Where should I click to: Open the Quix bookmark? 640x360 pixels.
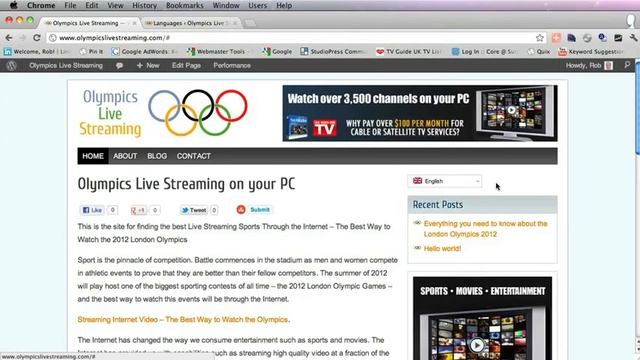pyautogui.click(x=539, y=51)
